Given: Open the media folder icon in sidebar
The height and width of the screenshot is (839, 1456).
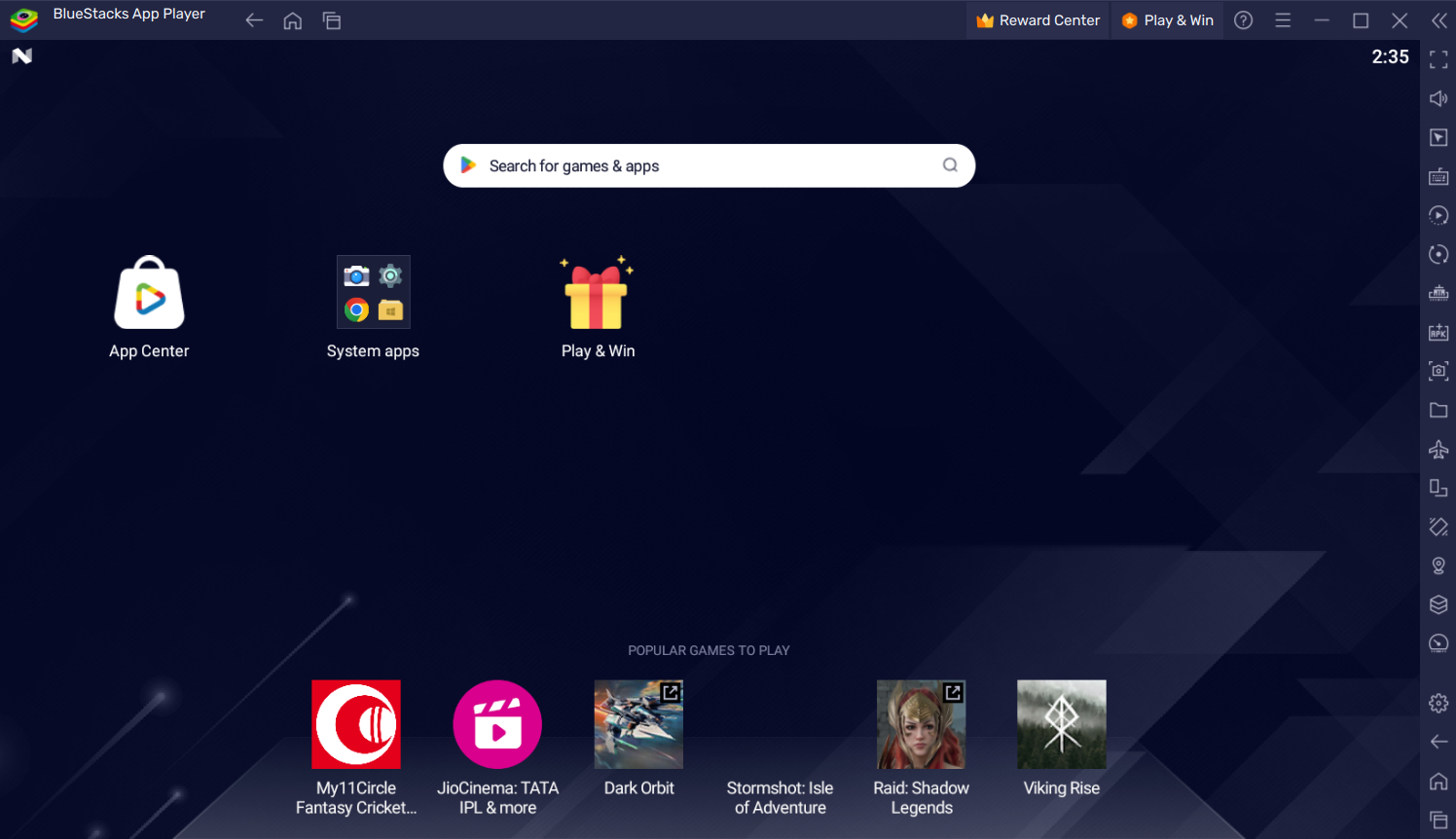Looking at the screenshot, I should click(x=1438, y=411).
